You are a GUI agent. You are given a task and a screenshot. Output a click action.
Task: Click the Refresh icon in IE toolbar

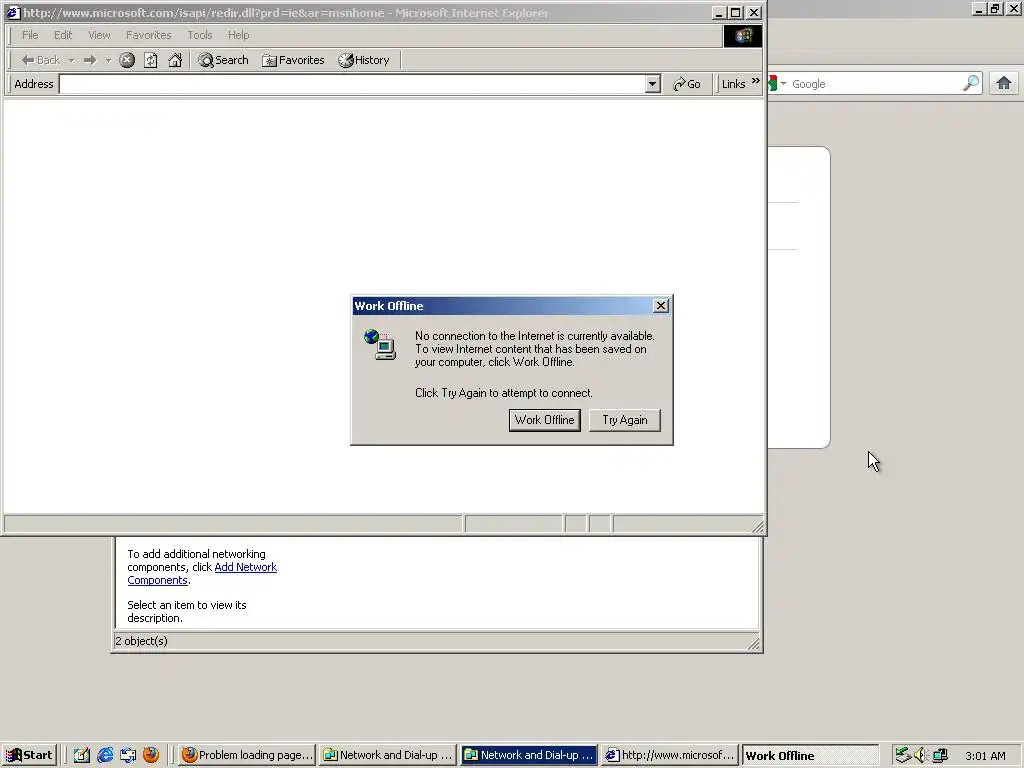pos(151,60)
